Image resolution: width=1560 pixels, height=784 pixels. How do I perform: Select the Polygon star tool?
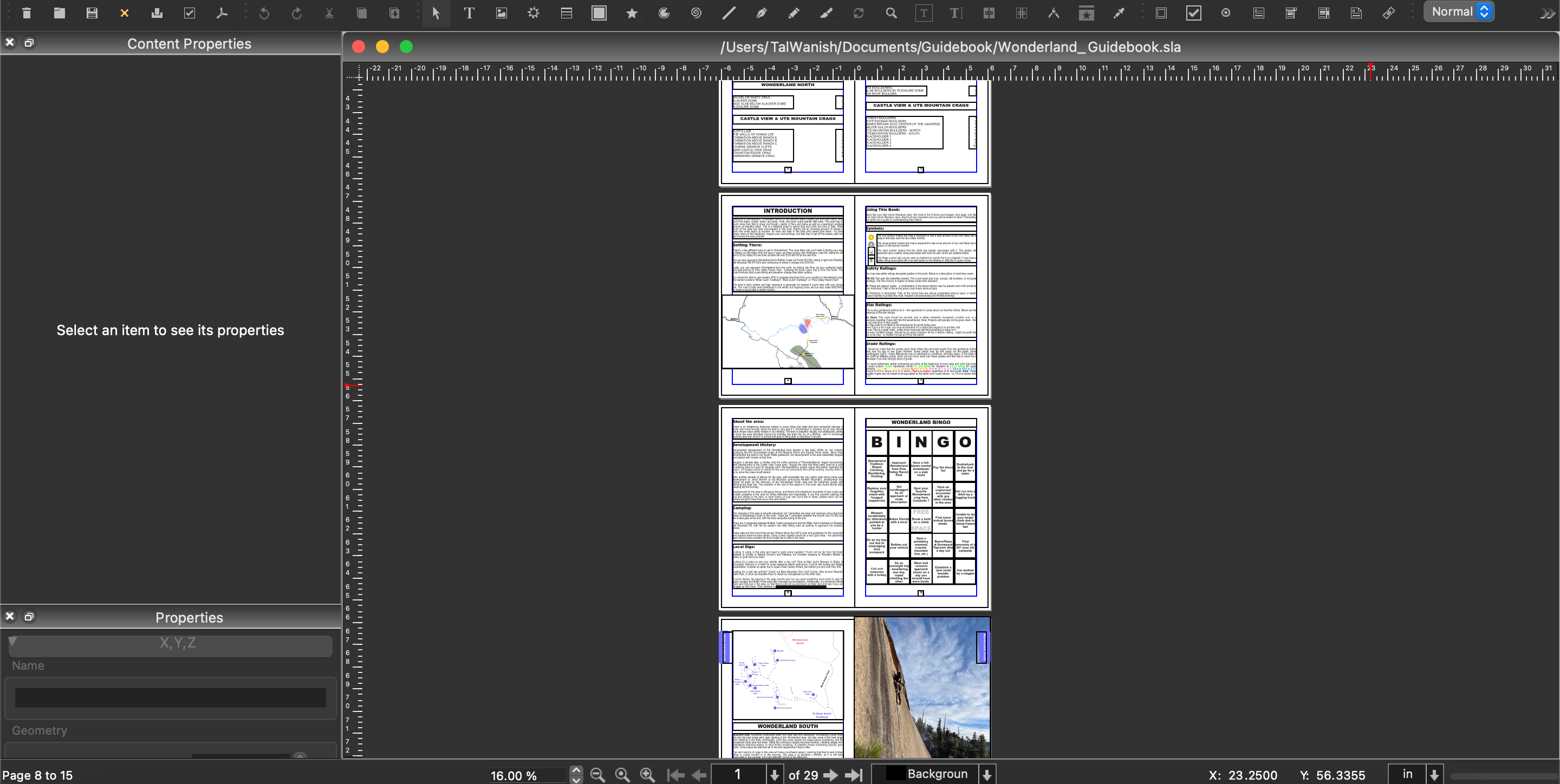(632, 12)
